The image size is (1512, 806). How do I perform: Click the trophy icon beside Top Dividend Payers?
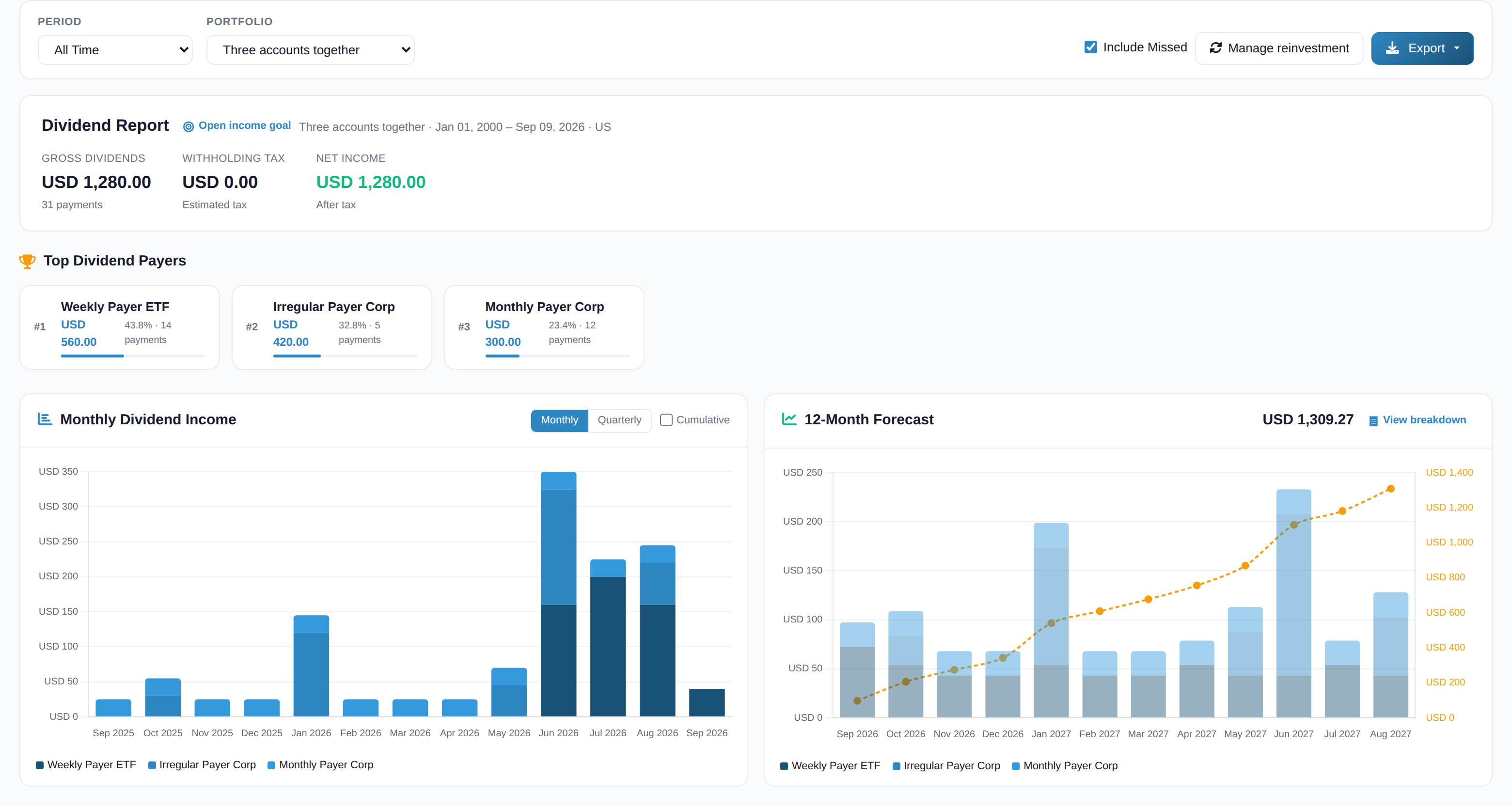[27, 261]
